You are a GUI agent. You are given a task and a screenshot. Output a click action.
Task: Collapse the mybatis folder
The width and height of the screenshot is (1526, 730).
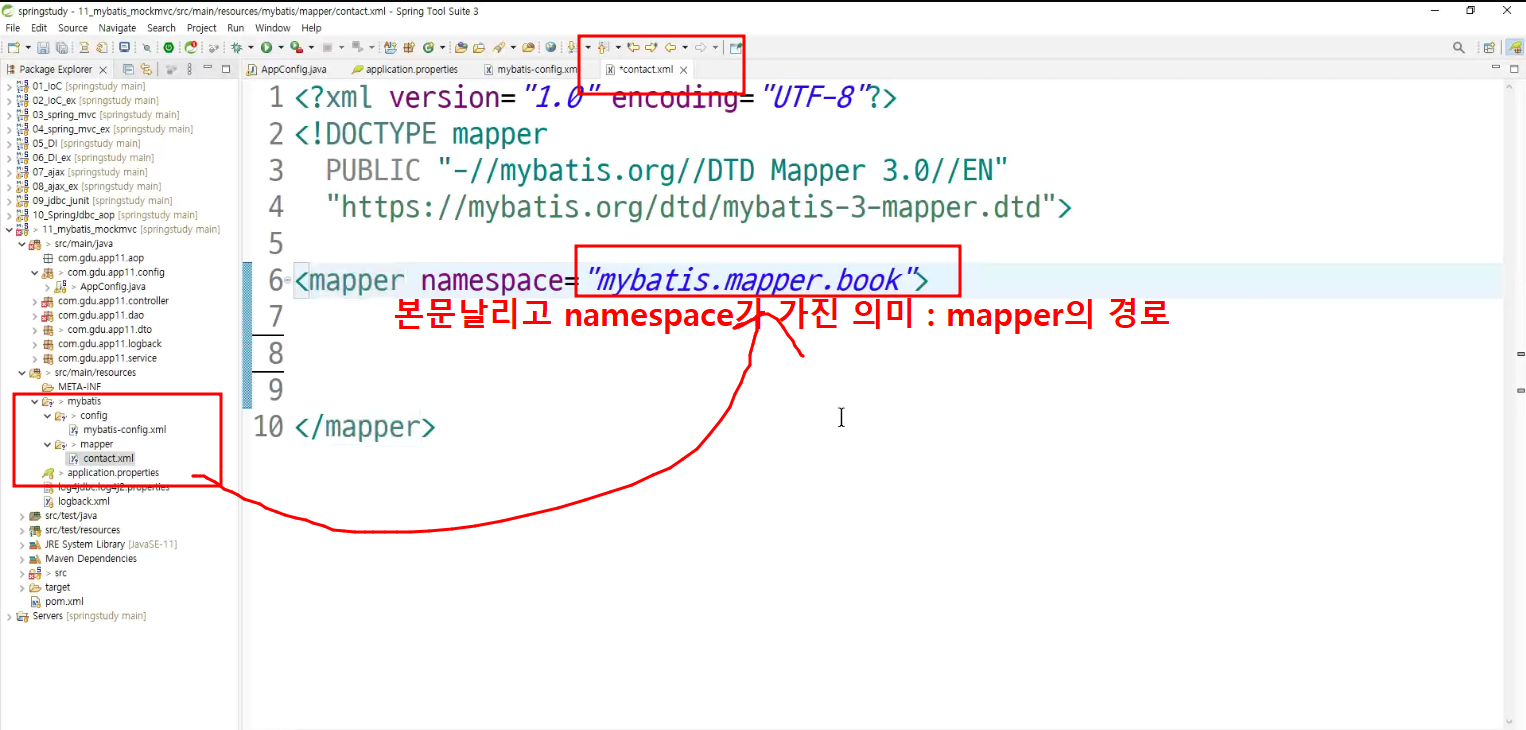[x=35, y=401]
